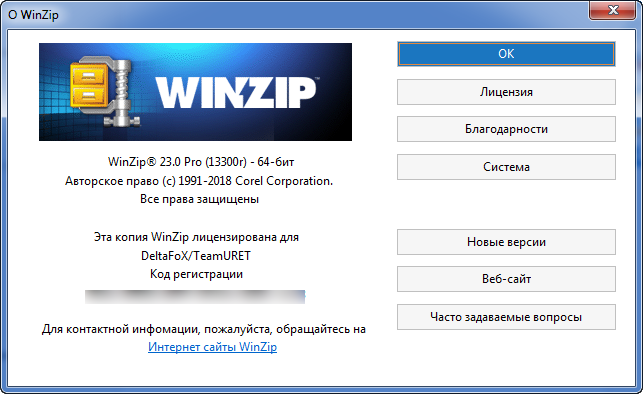The width and height of the screenshot is (643, 394).
Task: Show the Благодарности credits
Action: (x=506, y=129)
